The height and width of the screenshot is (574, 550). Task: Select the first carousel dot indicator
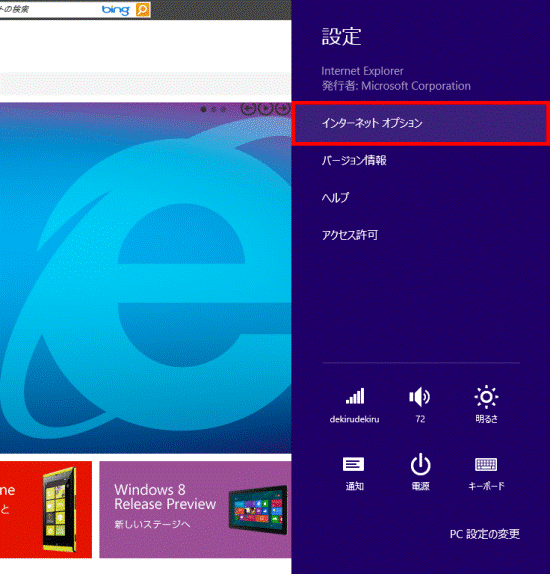point(204,109)
